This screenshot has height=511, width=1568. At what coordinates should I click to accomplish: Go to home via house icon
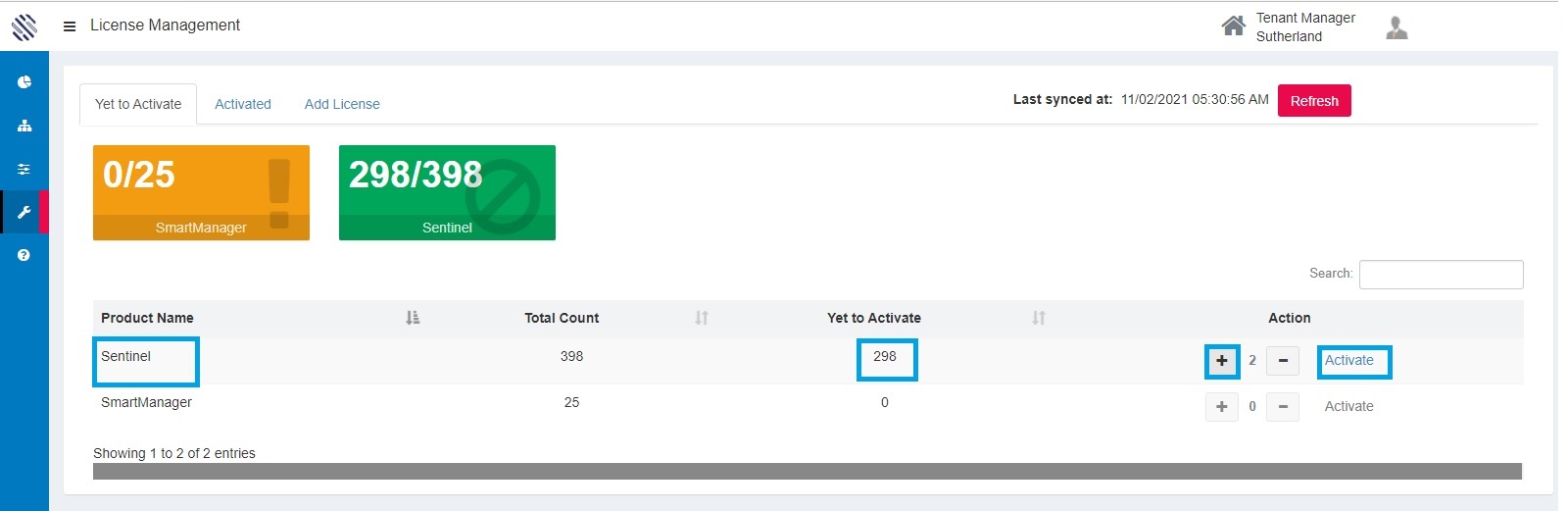coord(1233,26)
